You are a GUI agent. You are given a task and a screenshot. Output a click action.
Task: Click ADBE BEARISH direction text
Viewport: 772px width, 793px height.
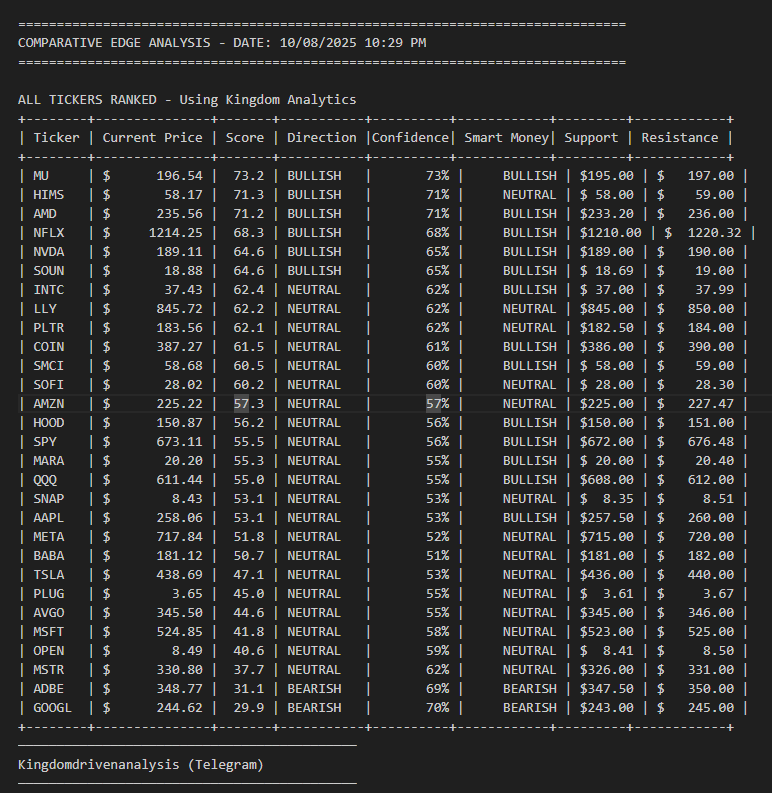coord(314,689)
